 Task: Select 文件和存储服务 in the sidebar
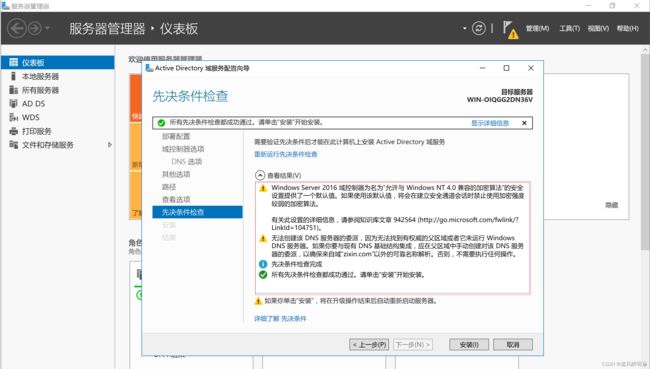pos(58,145)
